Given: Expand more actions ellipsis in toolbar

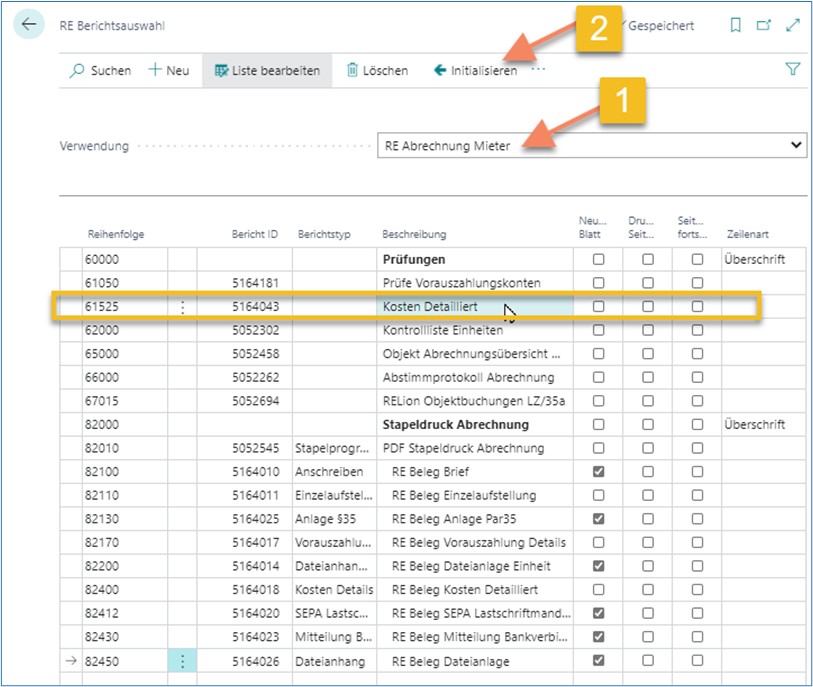Looking at the screenshot, I should [539, 71].
